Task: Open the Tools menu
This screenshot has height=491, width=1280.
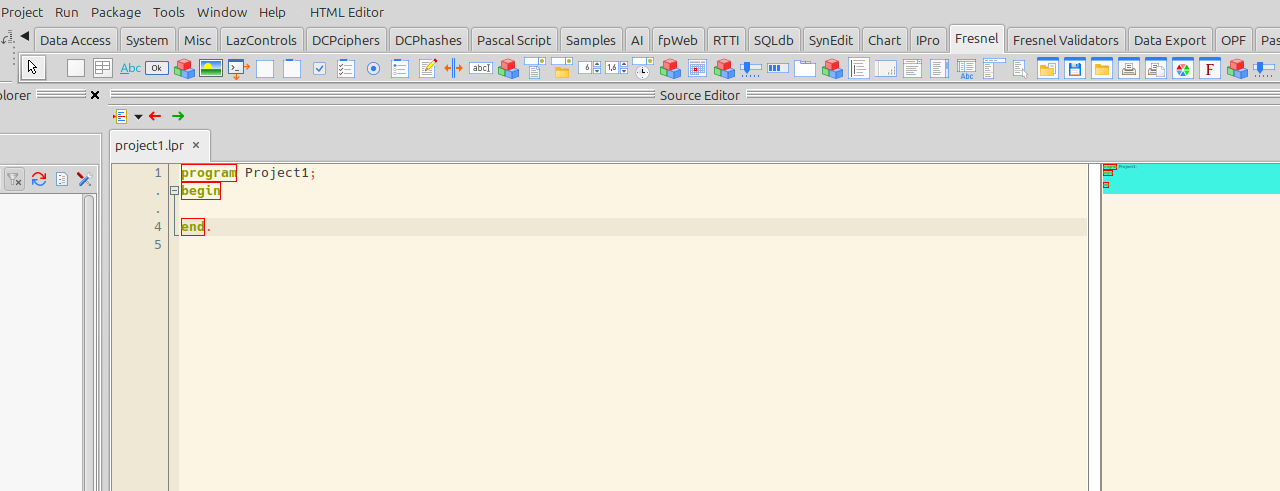Action: pyautogui.click(x=169, y=12)
